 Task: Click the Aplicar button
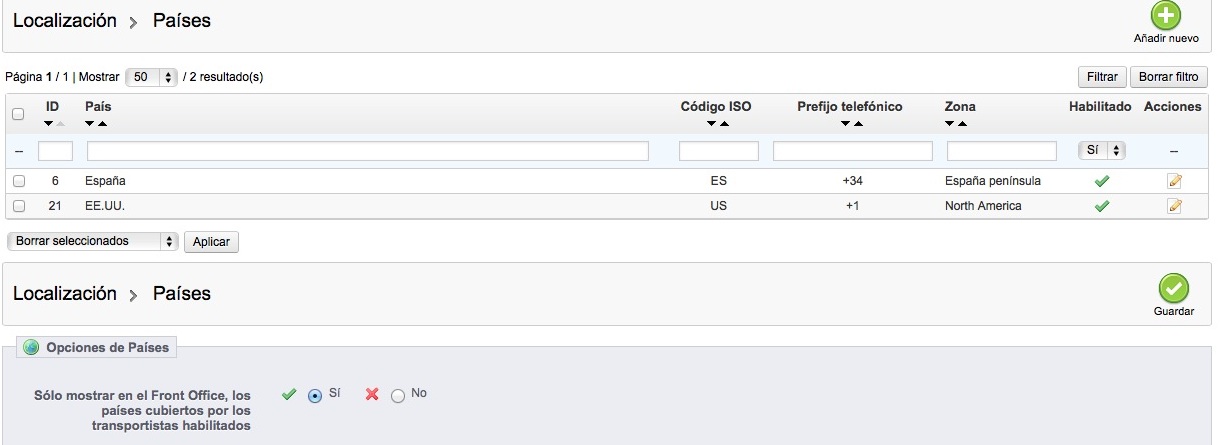[211, 242]
